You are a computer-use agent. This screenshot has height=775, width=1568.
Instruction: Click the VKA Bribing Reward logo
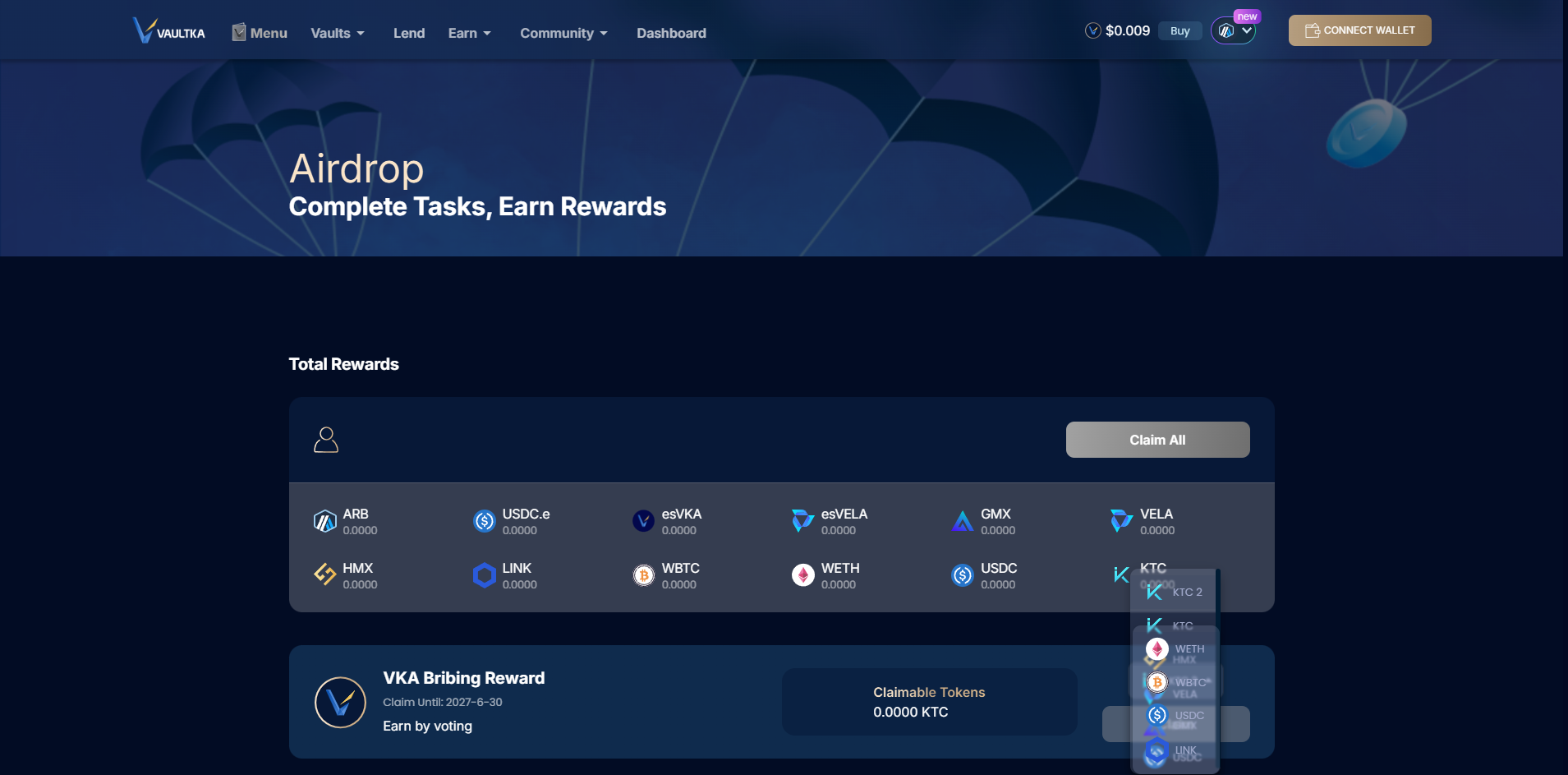pos(340,702)
